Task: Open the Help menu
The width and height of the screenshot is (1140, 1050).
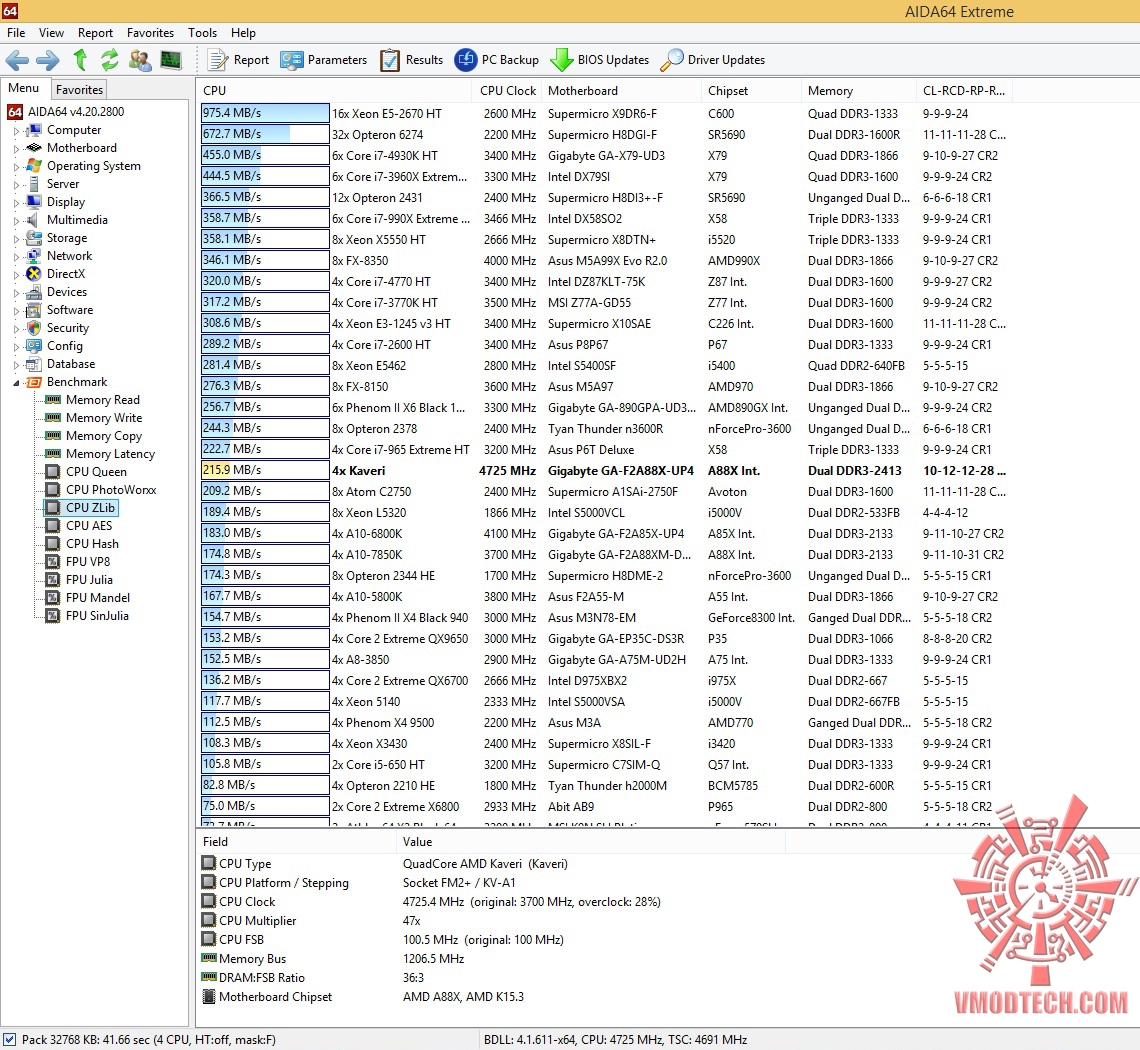Action: pos(244,33)
